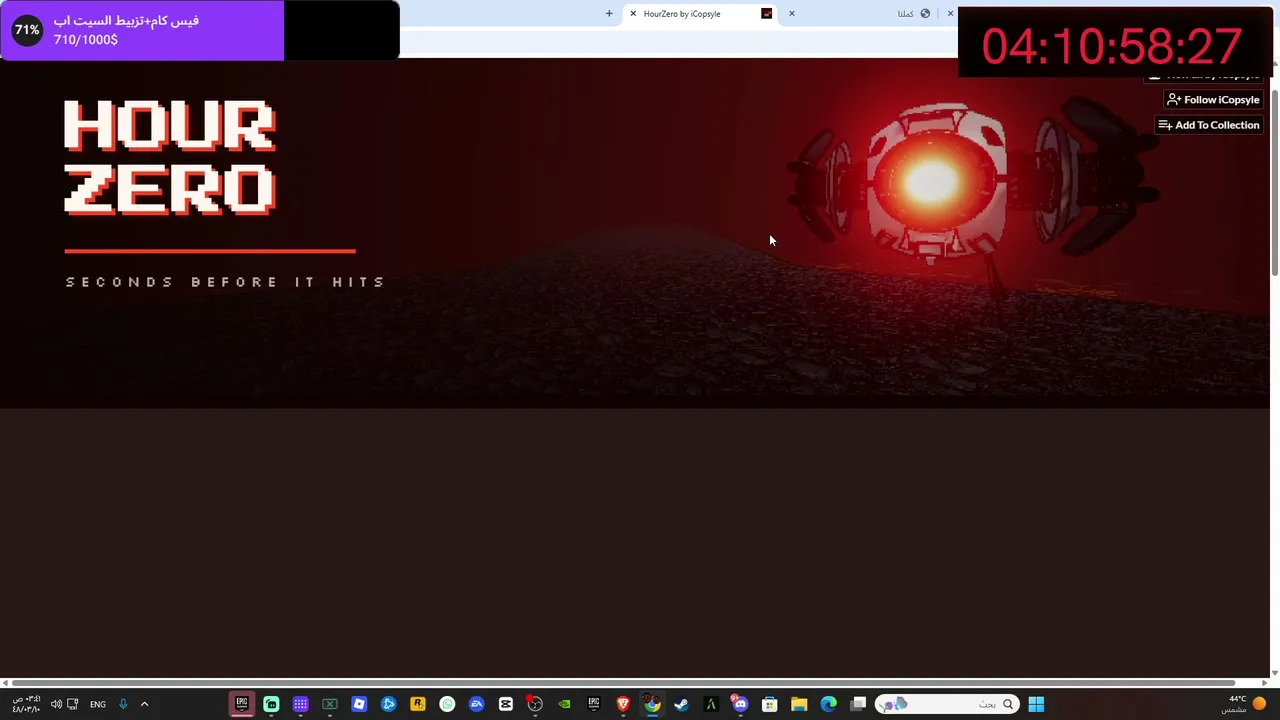Viewport: 1280px width, 720px height.
Task: Open the black app with green letter
Action: click(x=711, y=704)
